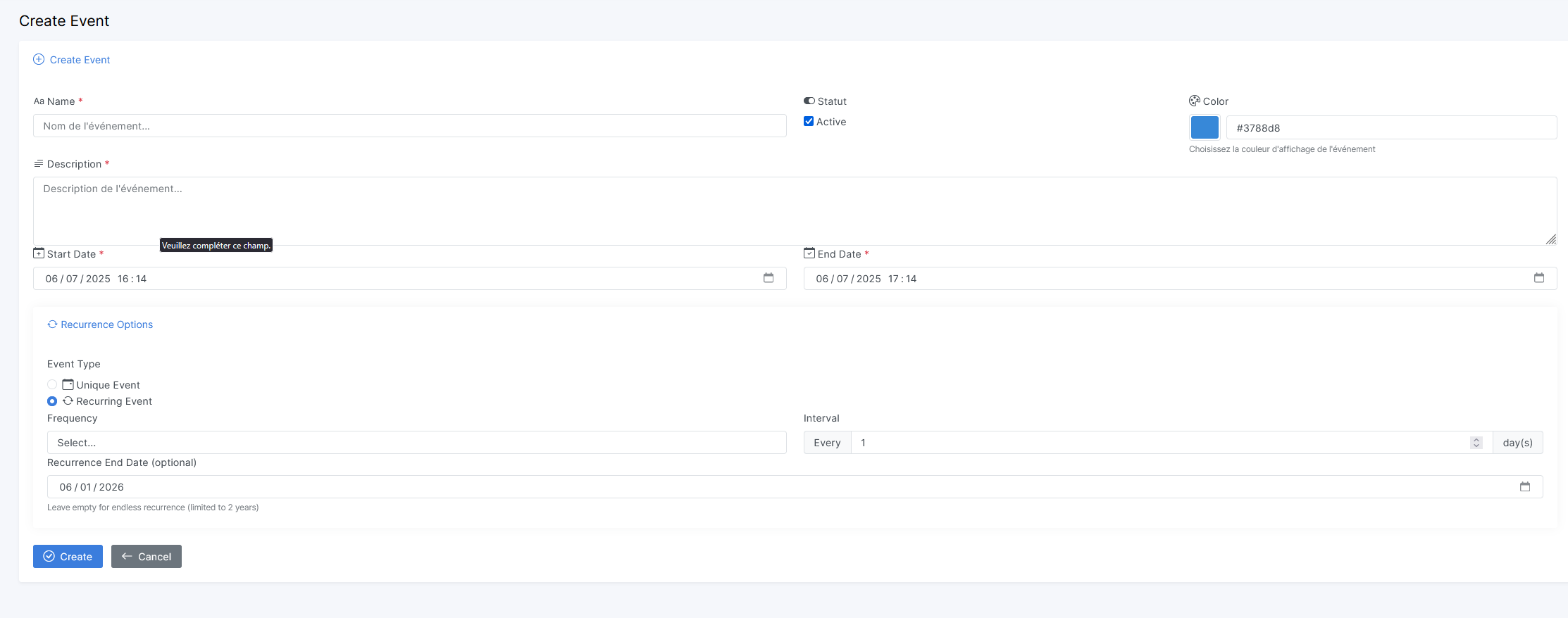This screenshot has height=618, width=1568.
Task: Click the back arrow icon in Cancel button
Action: point(127,556)
